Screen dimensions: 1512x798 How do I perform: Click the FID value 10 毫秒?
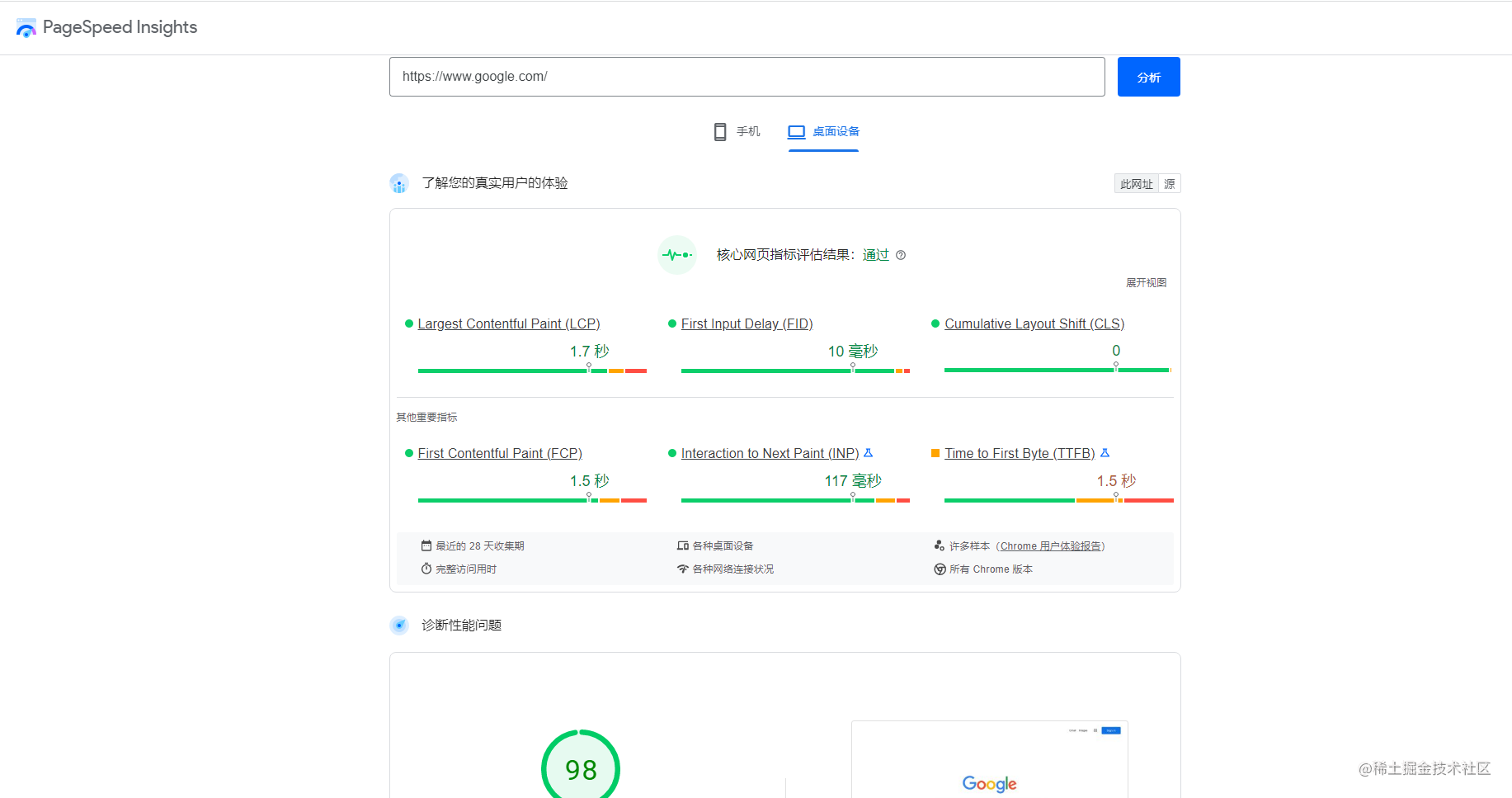point(853,351)
